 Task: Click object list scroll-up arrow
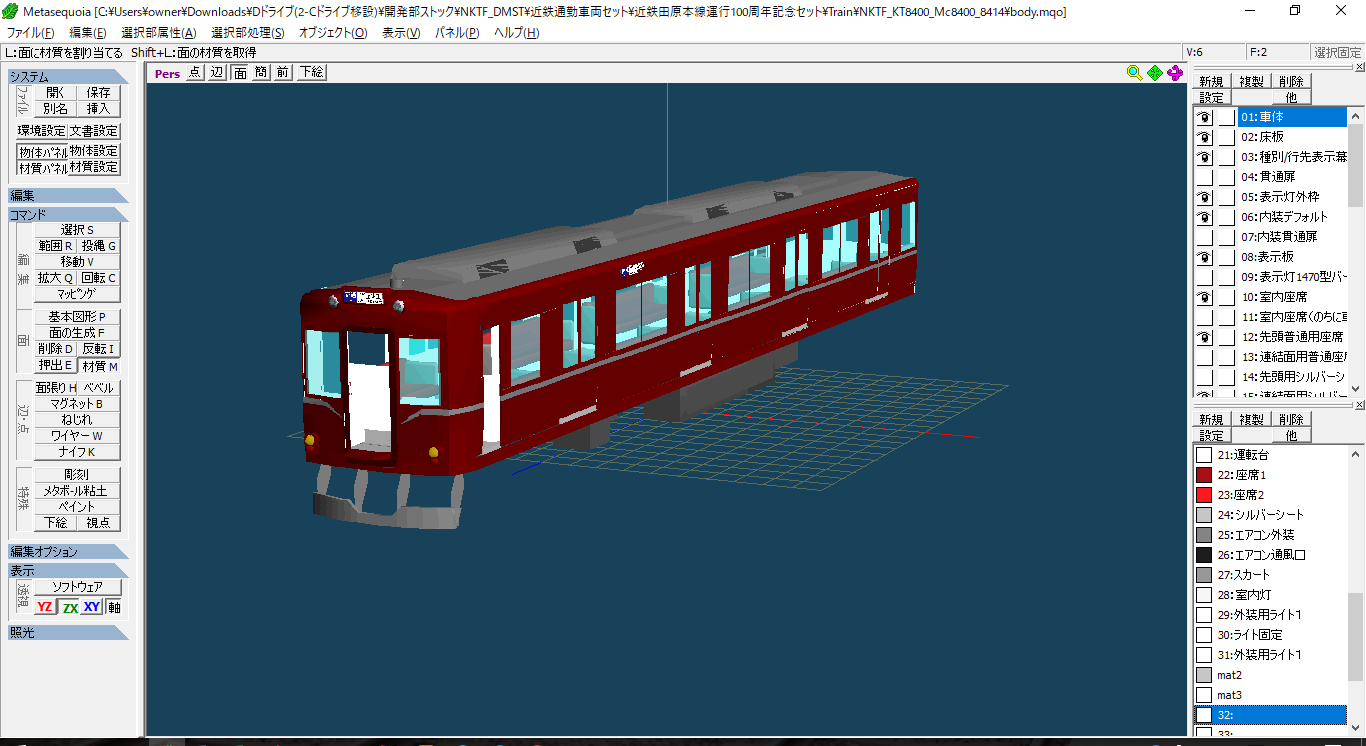(1357, 114)
